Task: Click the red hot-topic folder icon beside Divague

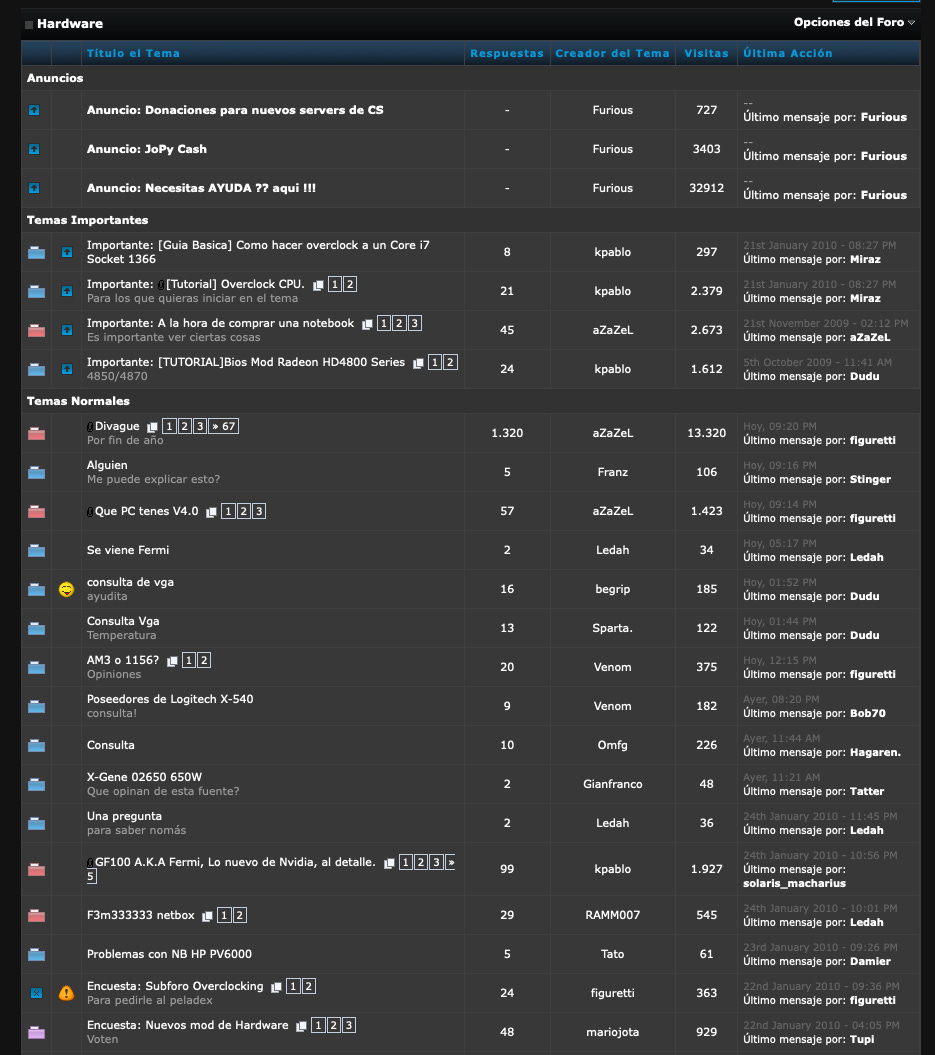Action: point(36,433)
